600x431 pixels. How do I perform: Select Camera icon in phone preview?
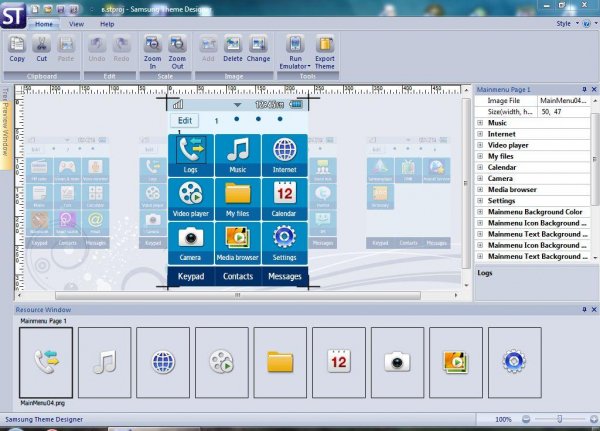tap(191, 237)
